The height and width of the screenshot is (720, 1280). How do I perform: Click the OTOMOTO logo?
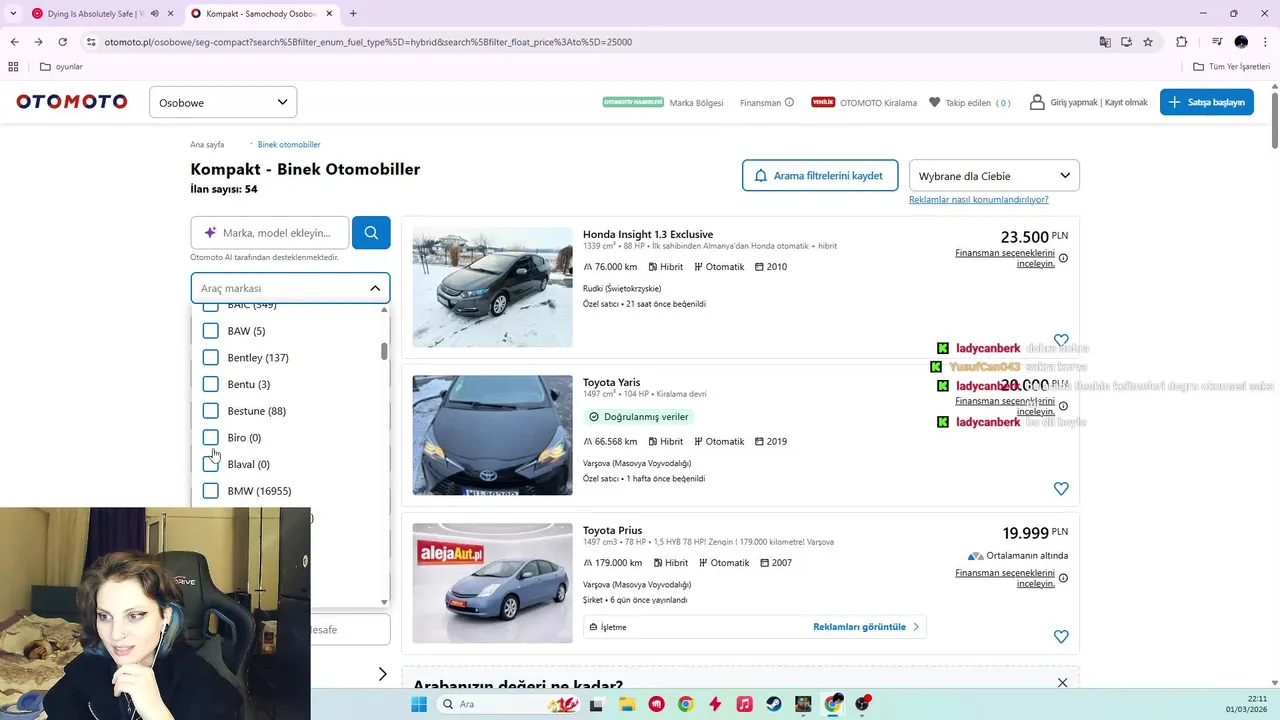pyautogui.click(x=72, y=102)
